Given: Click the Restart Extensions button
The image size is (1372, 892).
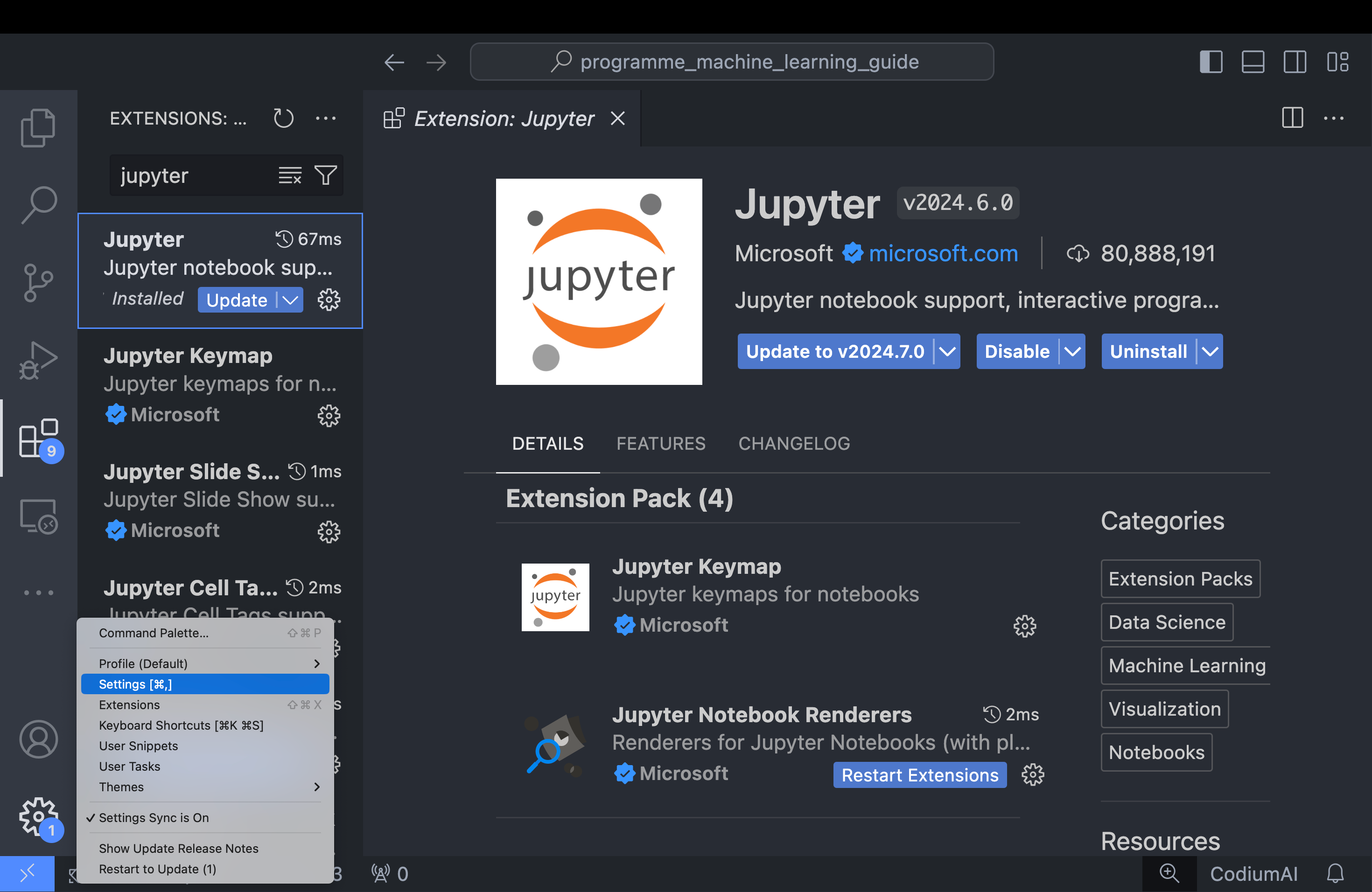Looking at the screenshot, I should click(920, 775).
